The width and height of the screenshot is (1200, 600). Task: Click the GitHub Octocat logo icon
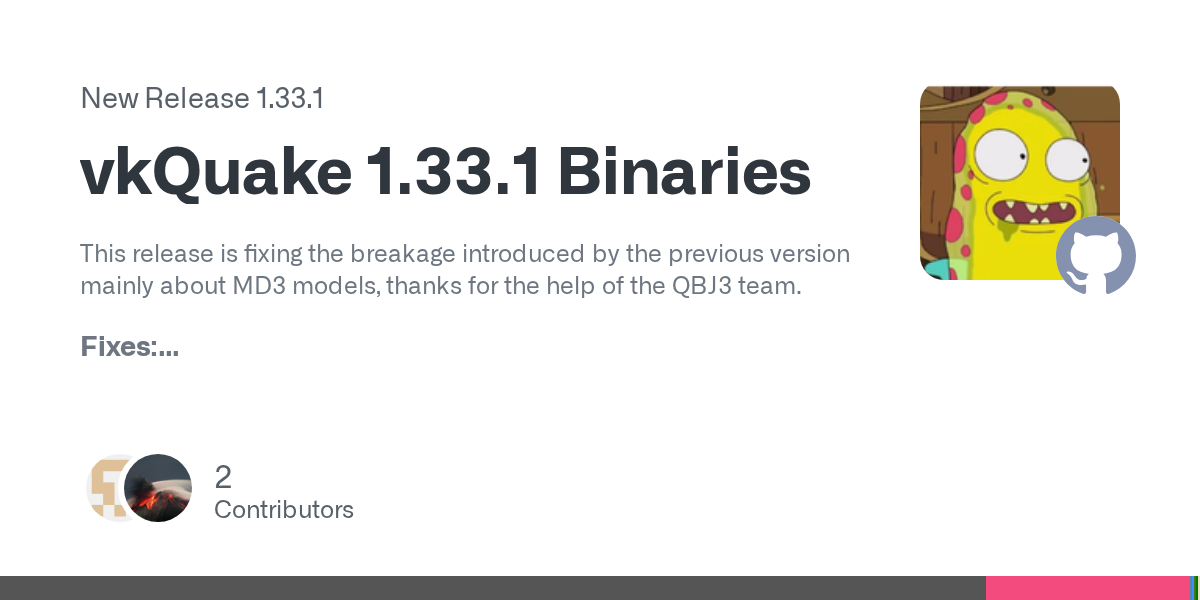point(1096,255)
